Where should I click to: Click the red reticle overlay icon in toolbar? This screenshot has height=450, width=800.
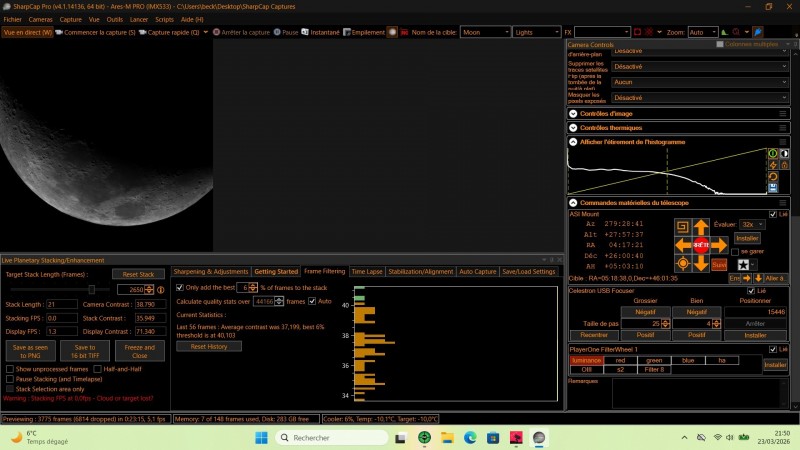pos(649,32)
